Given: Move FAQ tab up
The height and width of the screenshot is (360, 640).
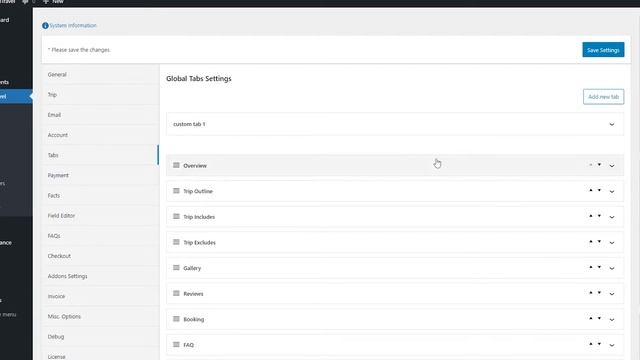Looking at the screenshot, I should [x=591, y=344].
